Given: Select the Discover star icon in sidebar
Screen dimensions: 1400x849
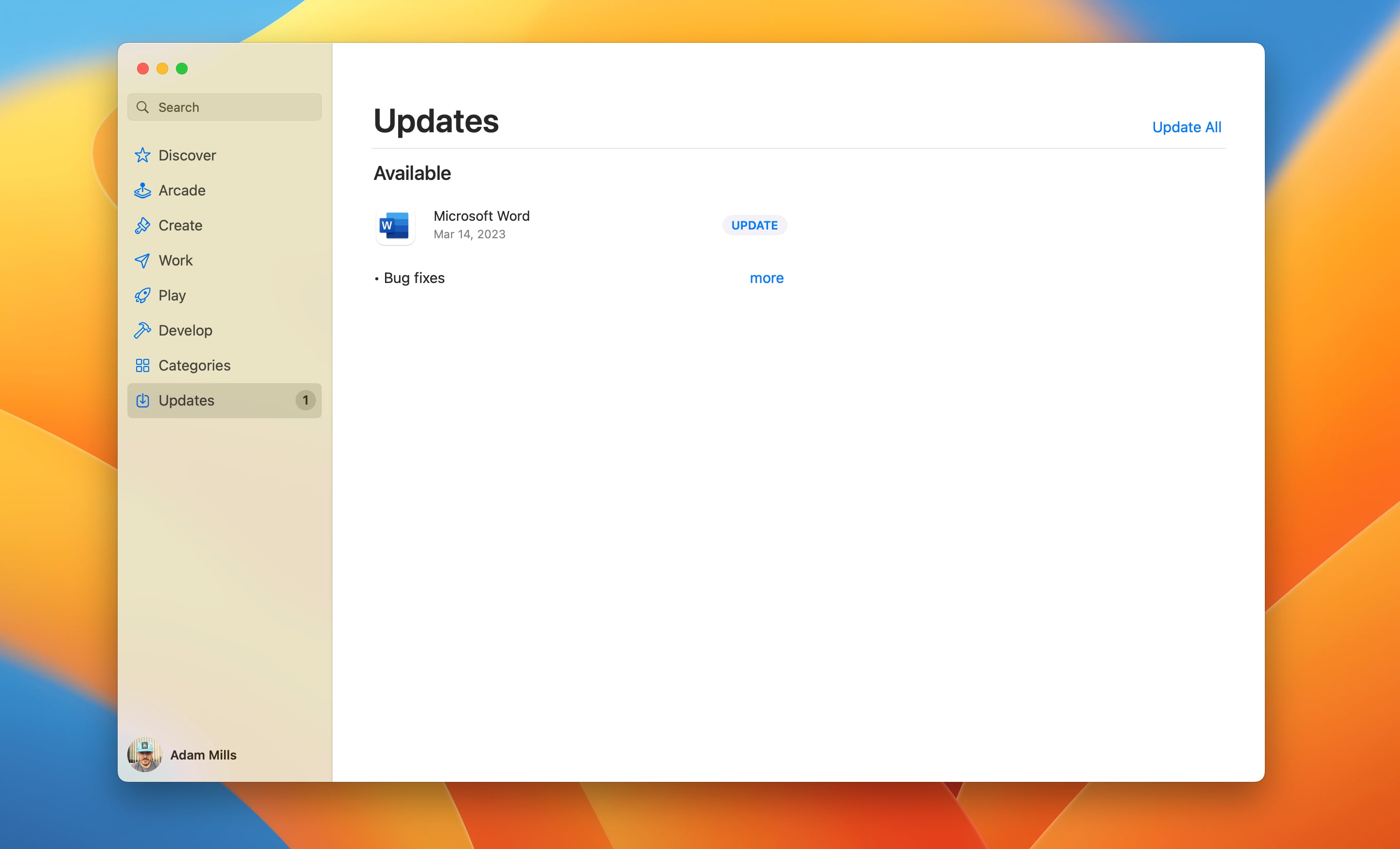Looking at the screenshot, I should (143, 155).
